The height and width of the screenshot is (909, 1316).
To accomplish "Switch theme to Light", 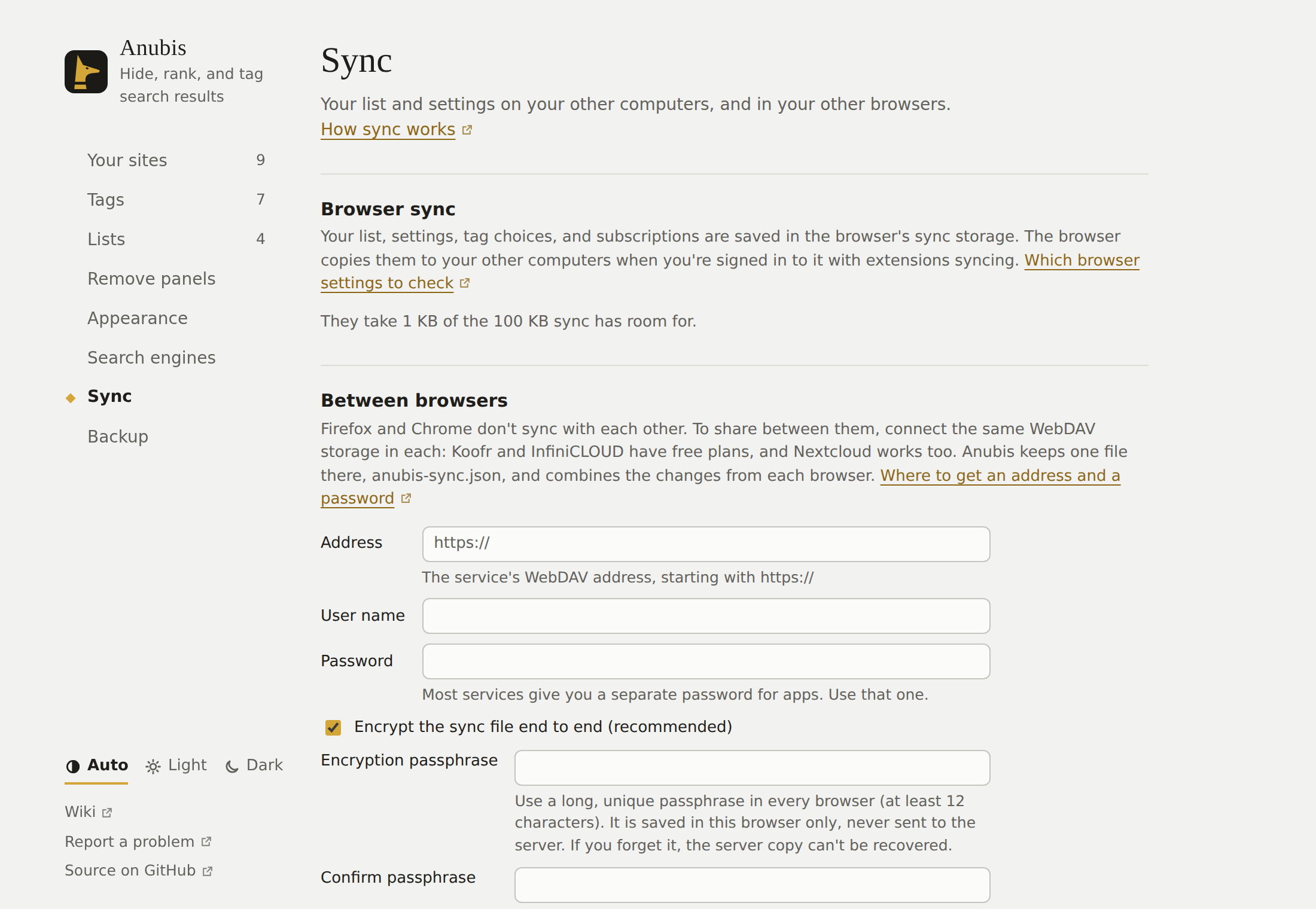I will point(176,766).
